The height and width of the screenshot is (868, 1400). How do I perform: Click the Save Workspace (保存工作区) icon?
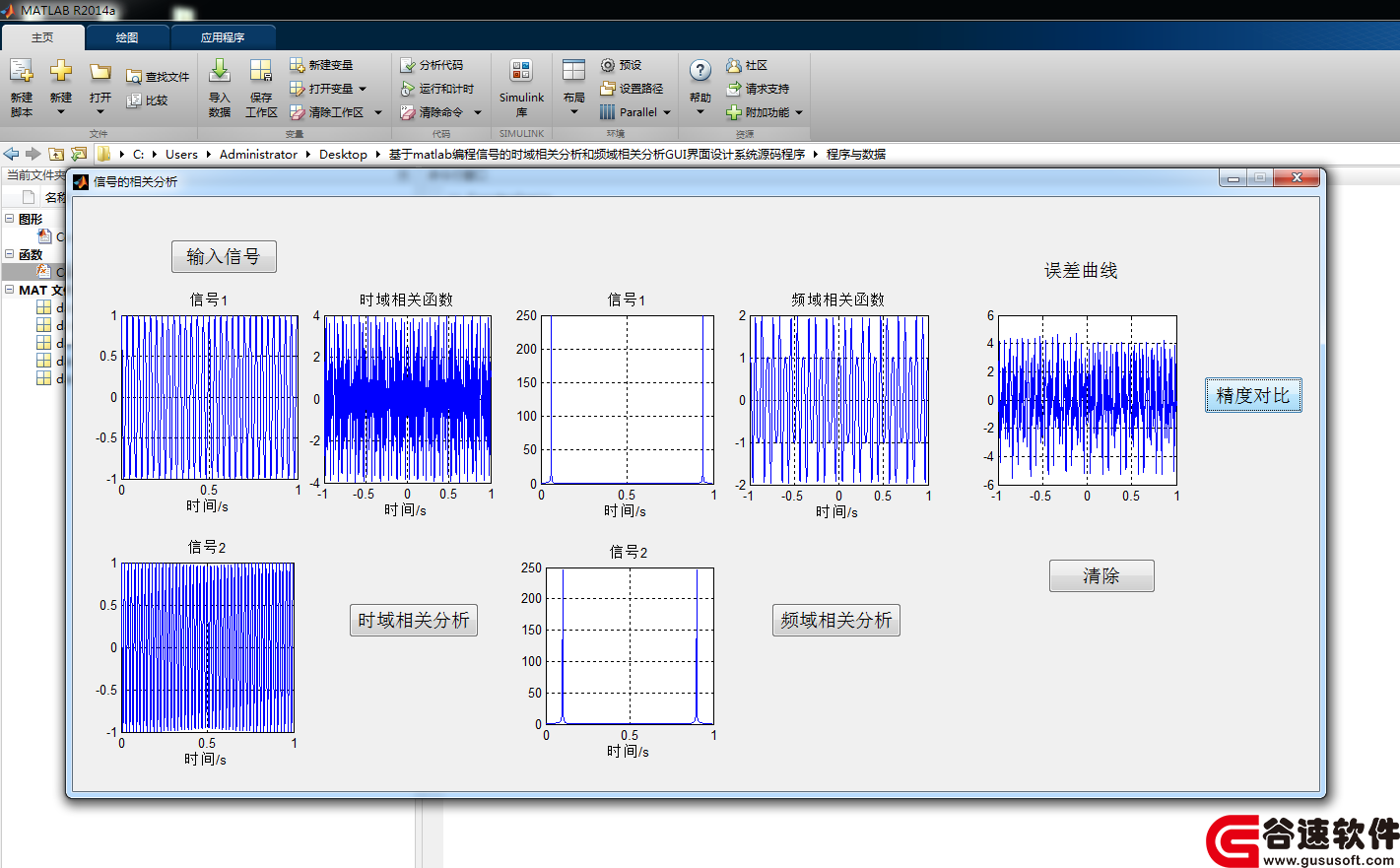click(x=261, y=71)
